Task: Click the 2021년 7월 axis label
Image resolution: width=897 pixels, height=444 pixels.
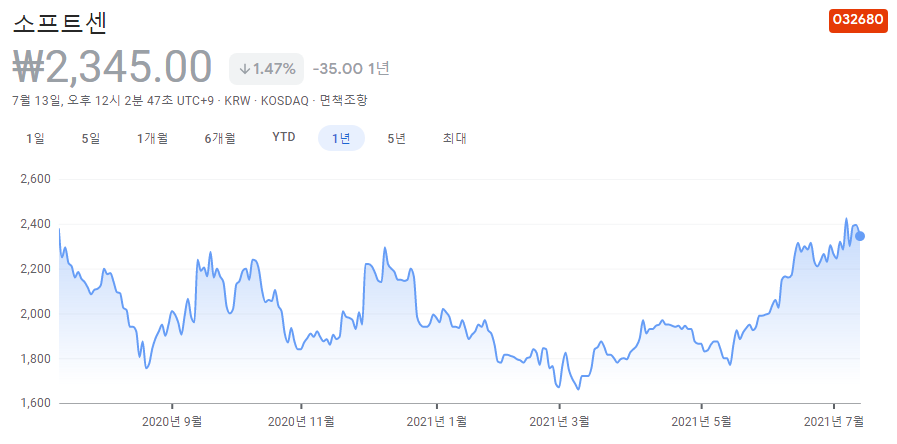Action: tap(834, 422)
